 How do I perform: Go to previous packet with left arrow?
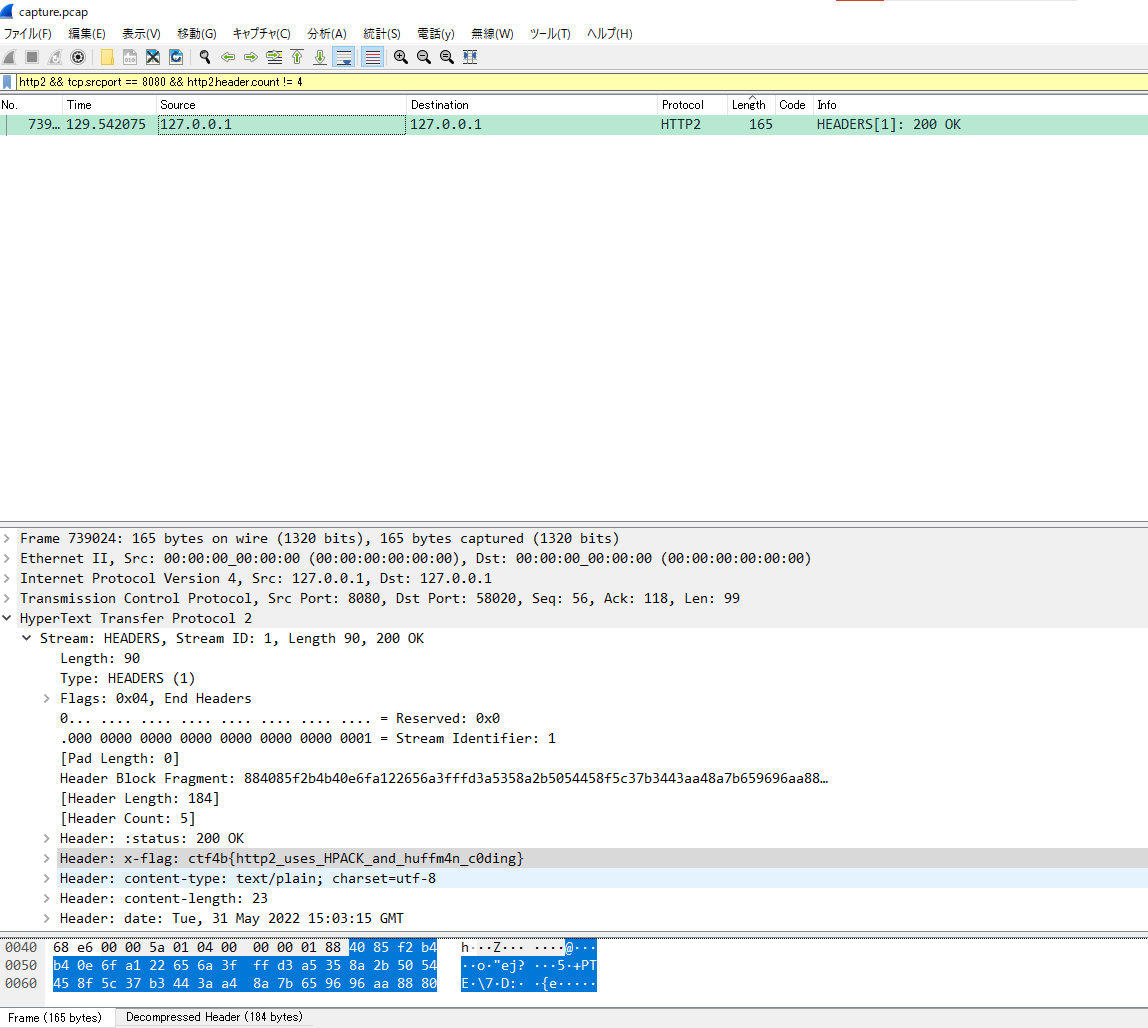[x=228, y=57]
